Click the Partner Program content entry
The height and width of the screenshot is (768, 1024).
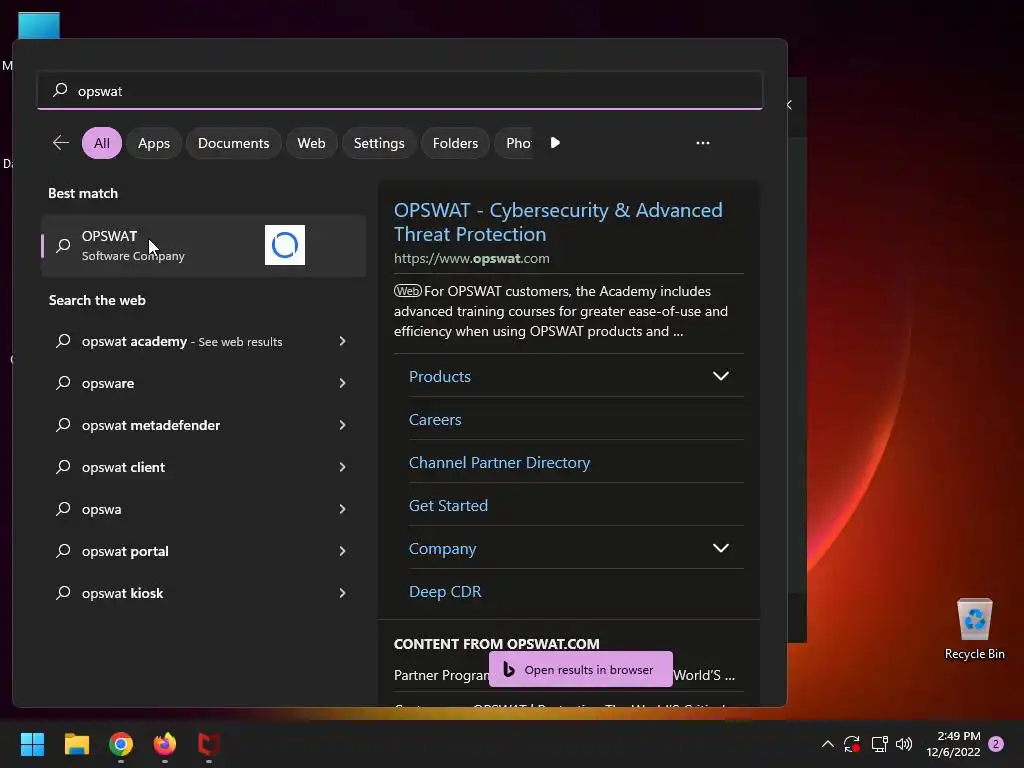(442, 675)
